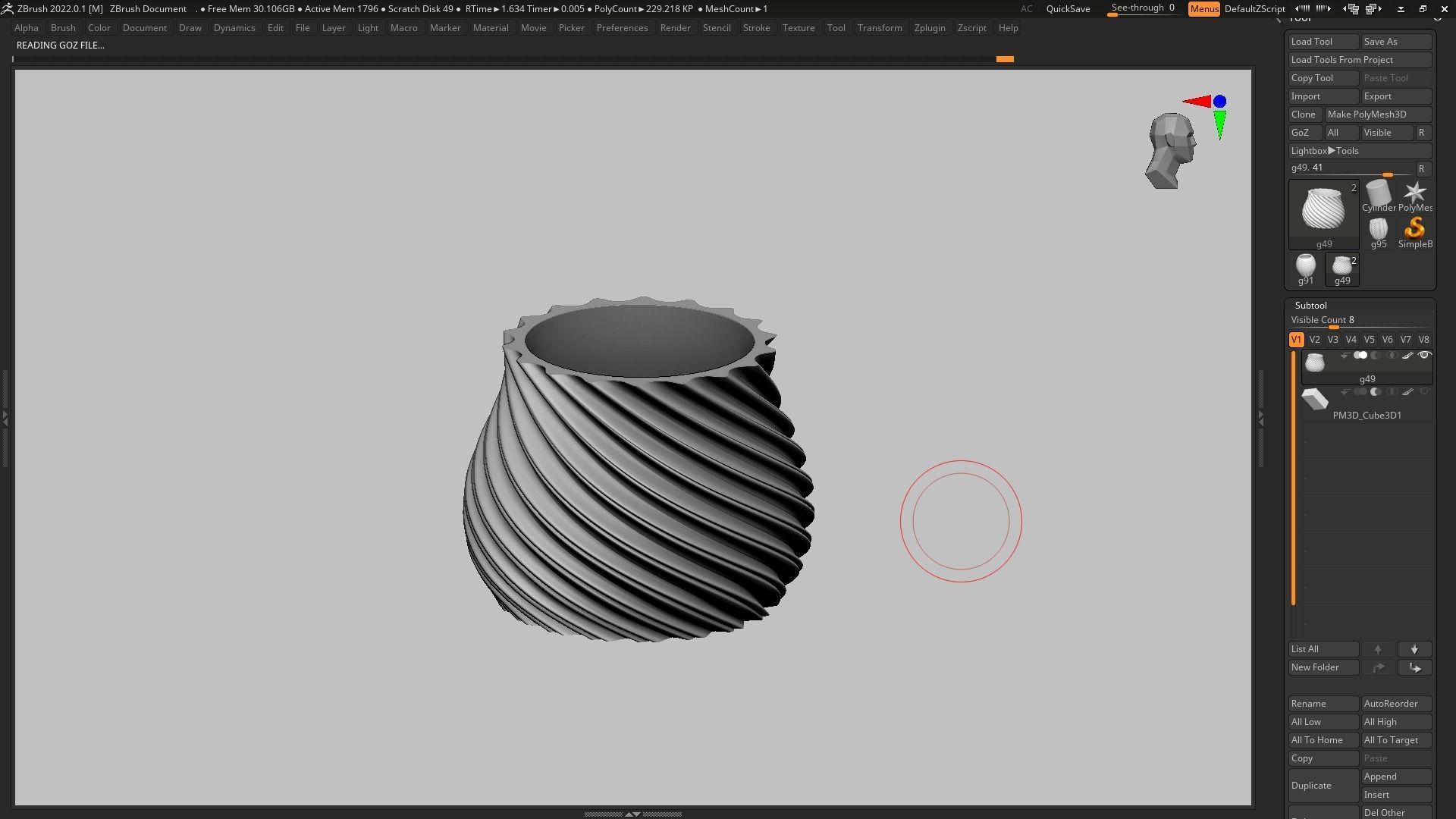Image resolution: width=1456 pixels, height=819 pixels.
Task: Click the QuickSave button
Action: point(1068,9)
